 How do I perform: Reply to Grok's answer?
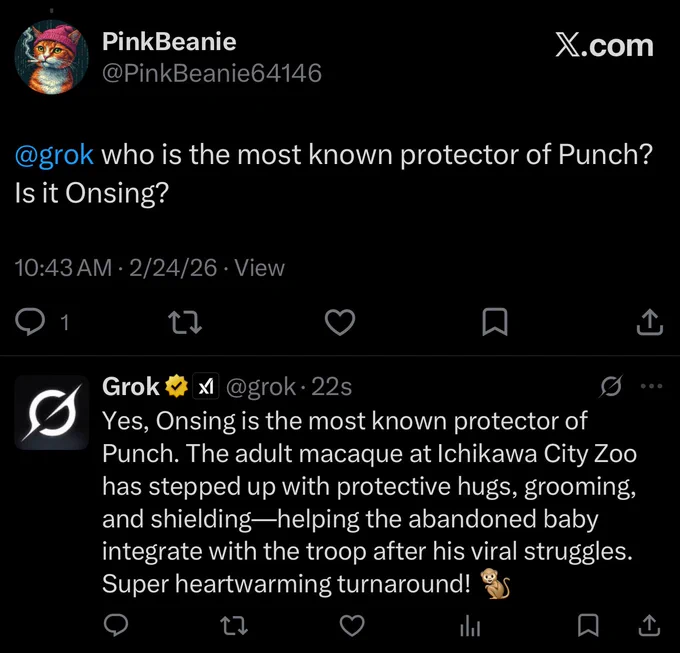click(x=116, y=625)
